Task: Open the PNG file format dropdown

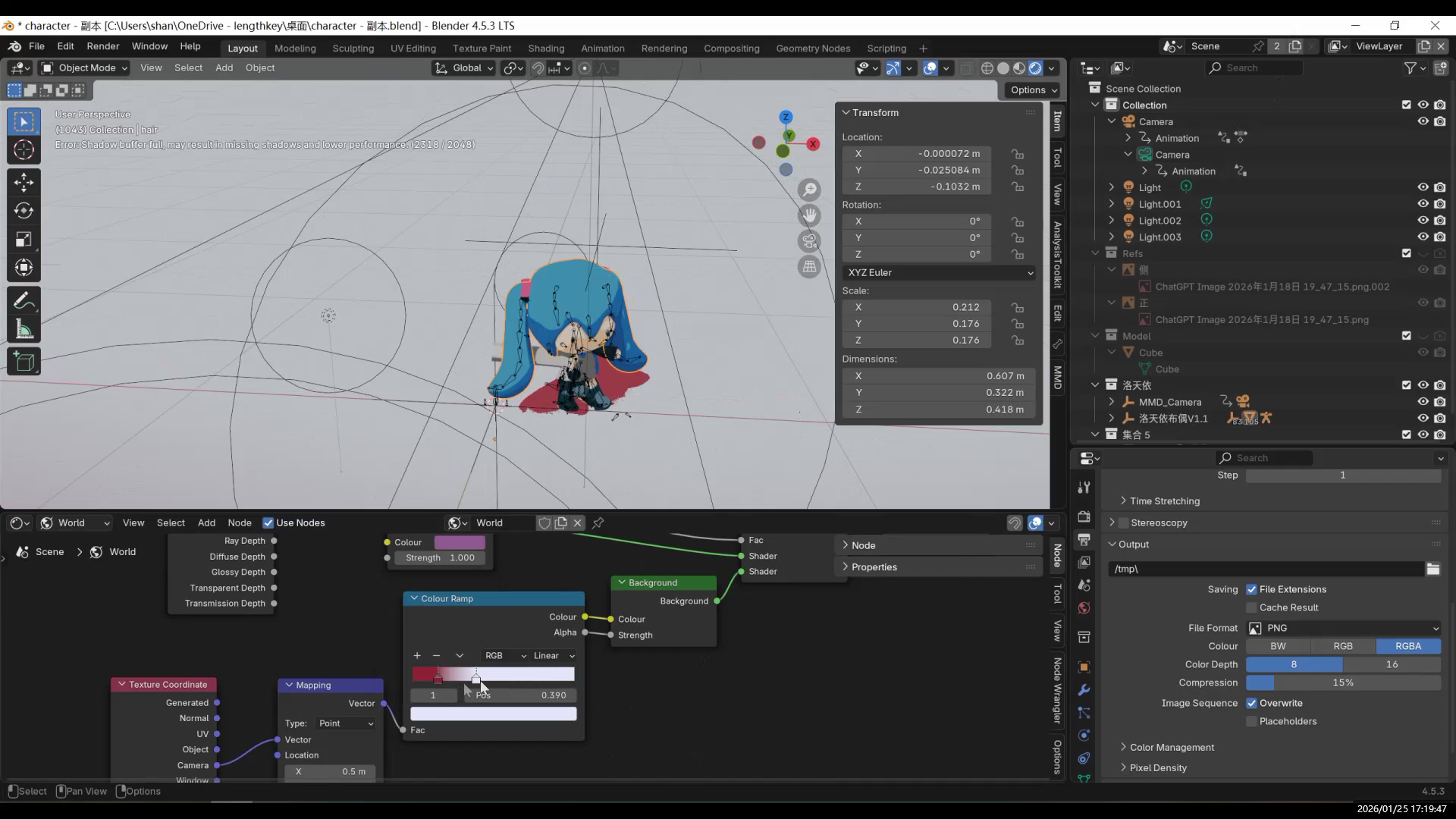Action: coord(1344,628)
